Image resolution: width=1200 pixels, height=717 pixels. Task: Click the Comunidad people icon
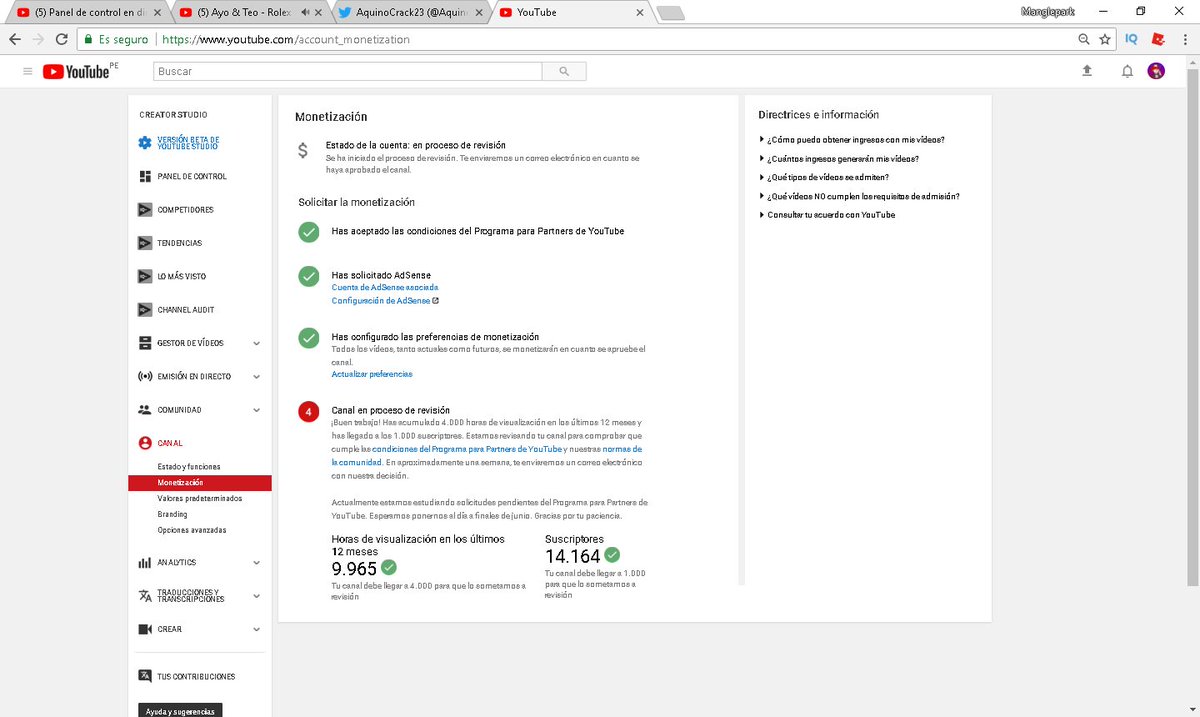click(145, 410)
